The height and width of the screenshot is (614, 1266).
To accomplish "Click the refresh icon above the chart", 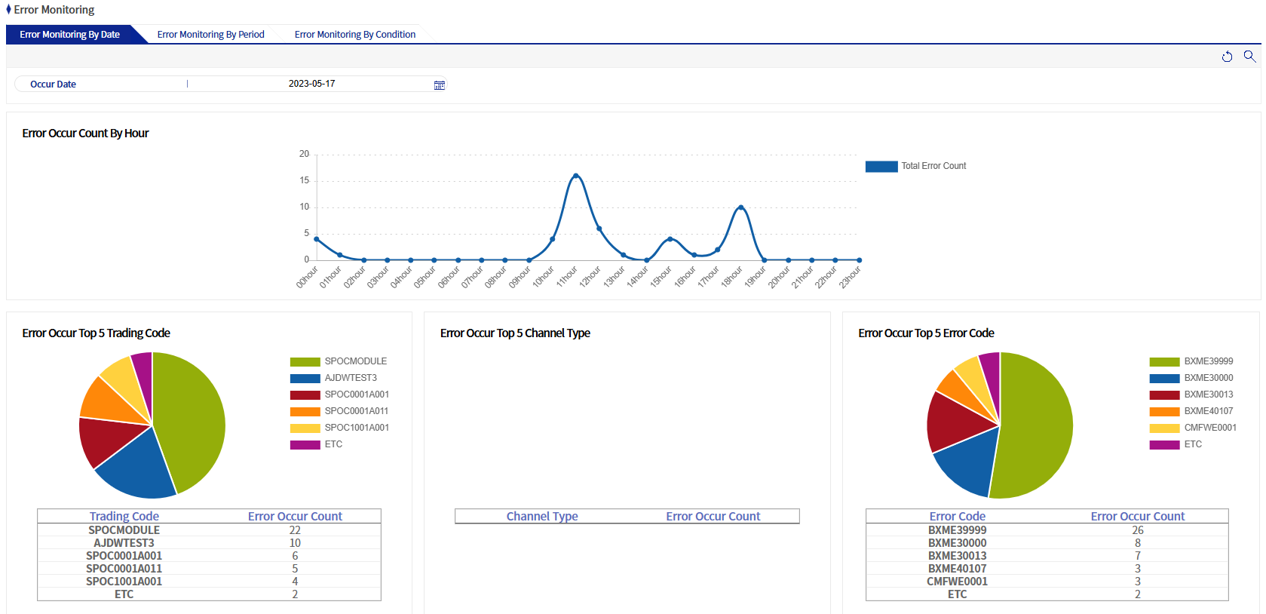I will pos(1227,57).
